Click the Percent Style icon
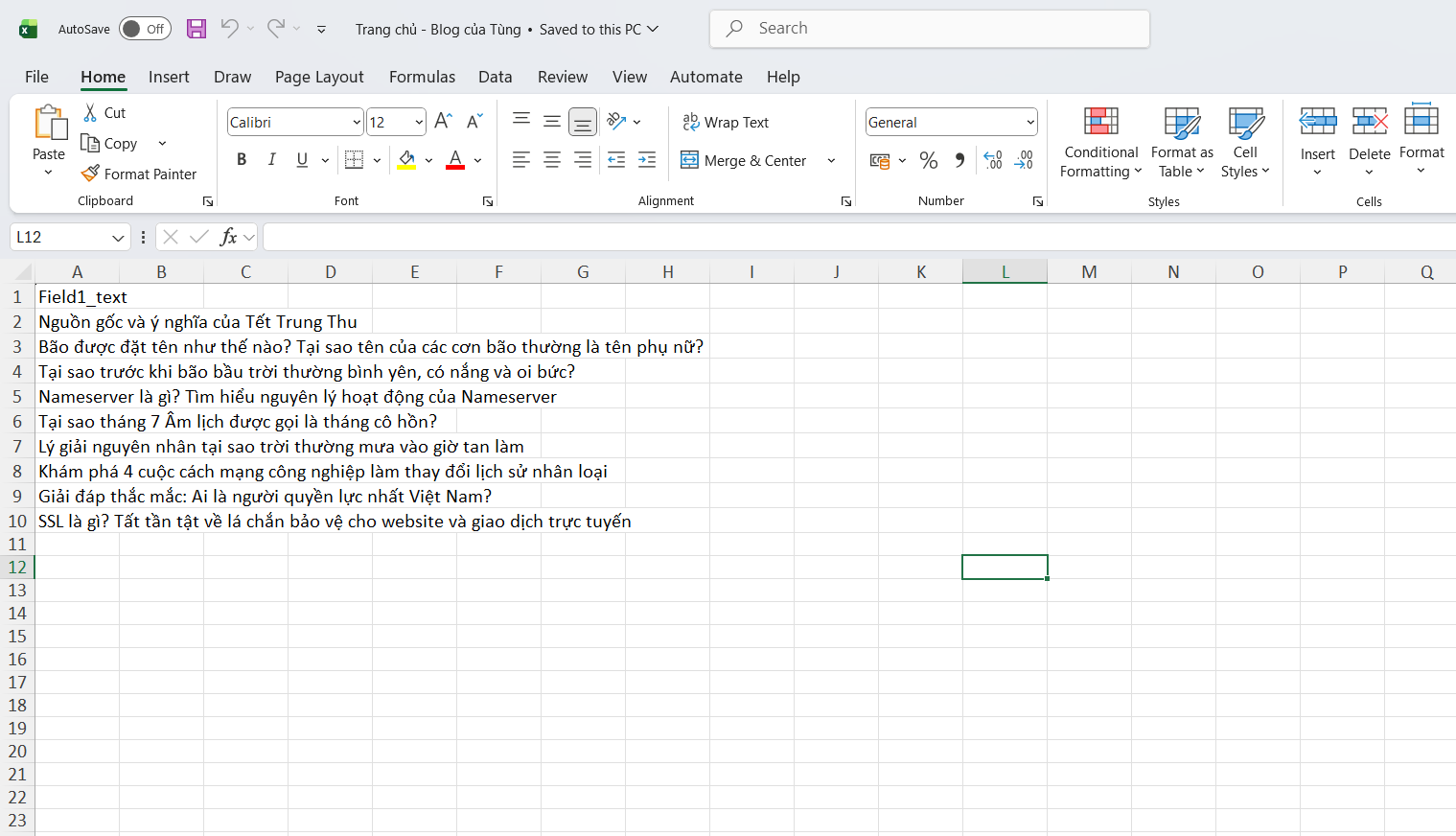The image size is (1456, 836). (x=928, y=160)
